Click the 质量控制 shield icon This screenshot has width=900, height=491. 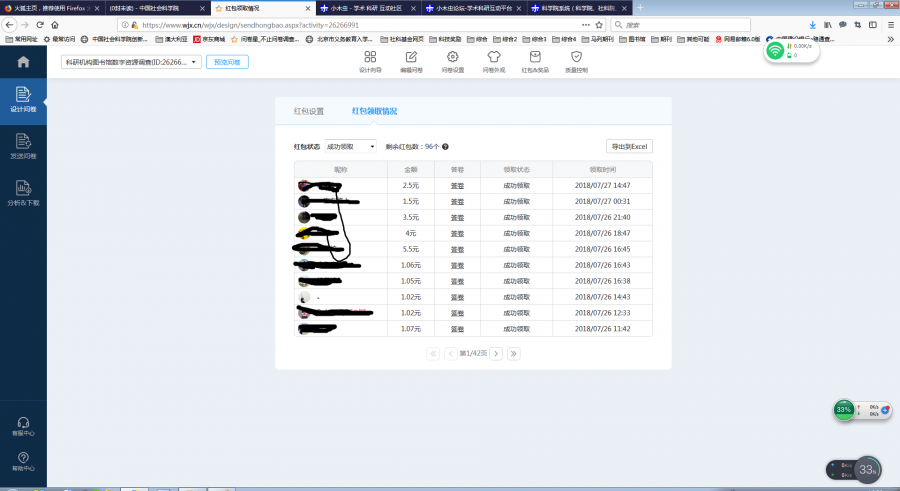tap(576, 62)
